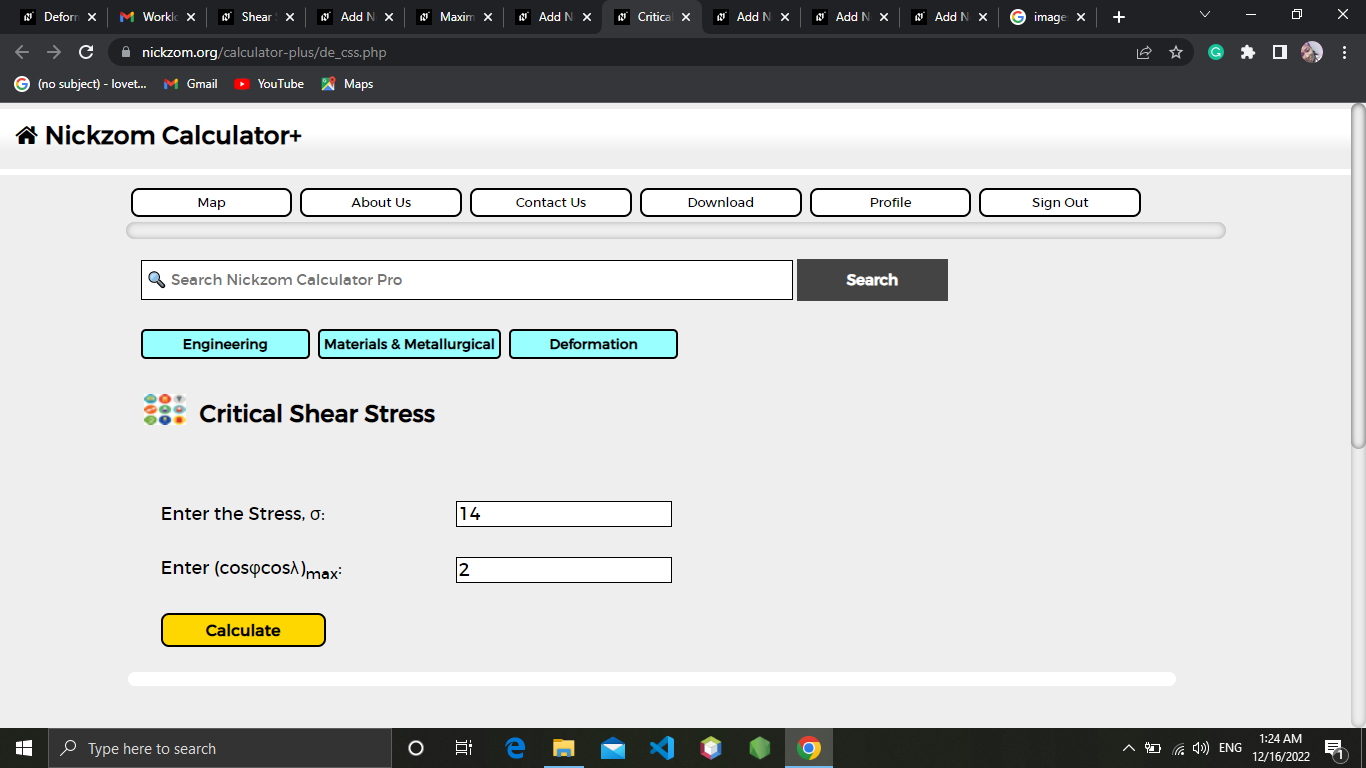Screen dimensions: 1366x768
Task: Open notification center icon
Action: [1334, 748]
